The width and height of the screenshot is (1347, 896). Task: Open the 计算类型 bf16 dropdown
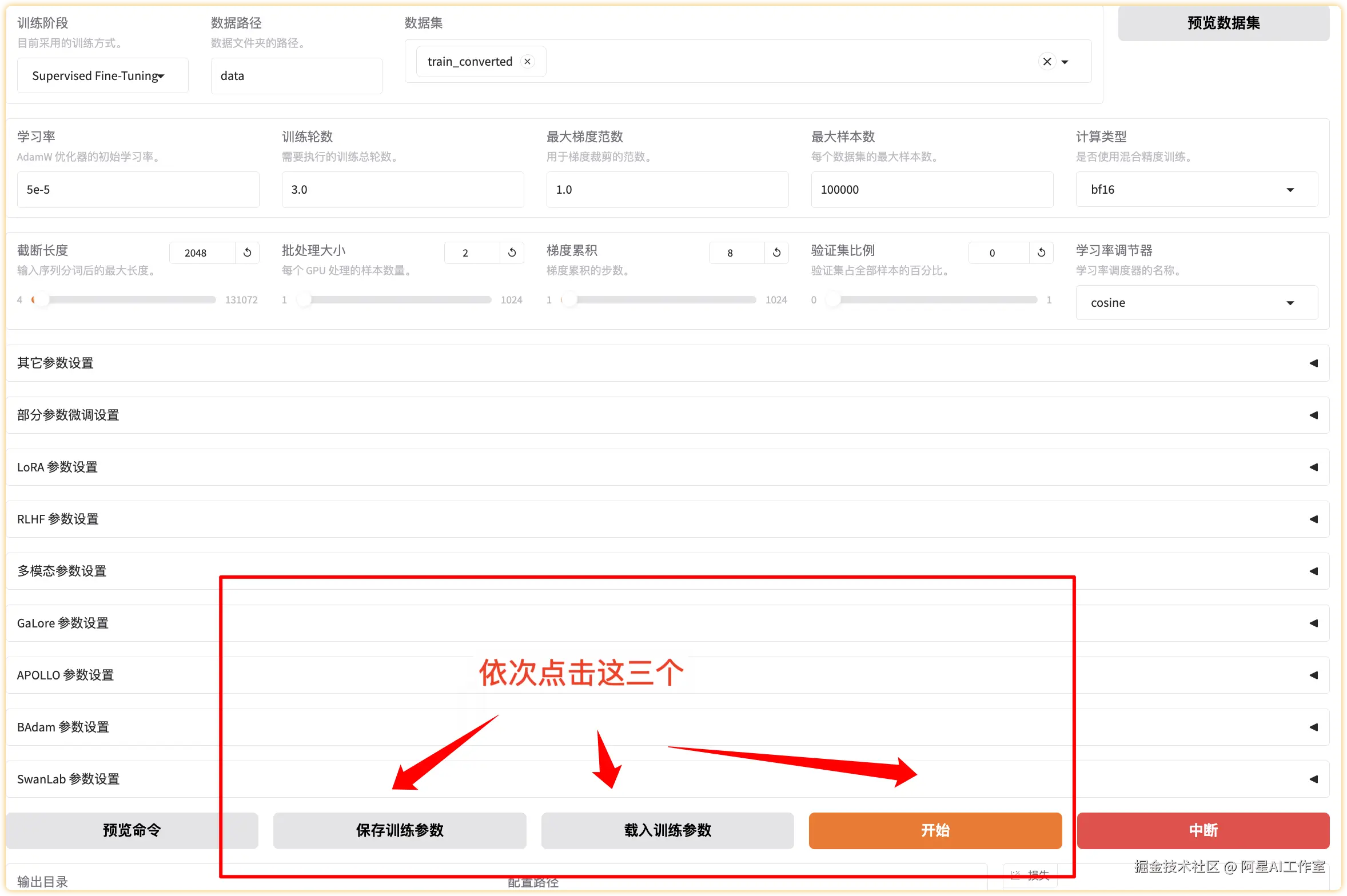coord(1290,190)
